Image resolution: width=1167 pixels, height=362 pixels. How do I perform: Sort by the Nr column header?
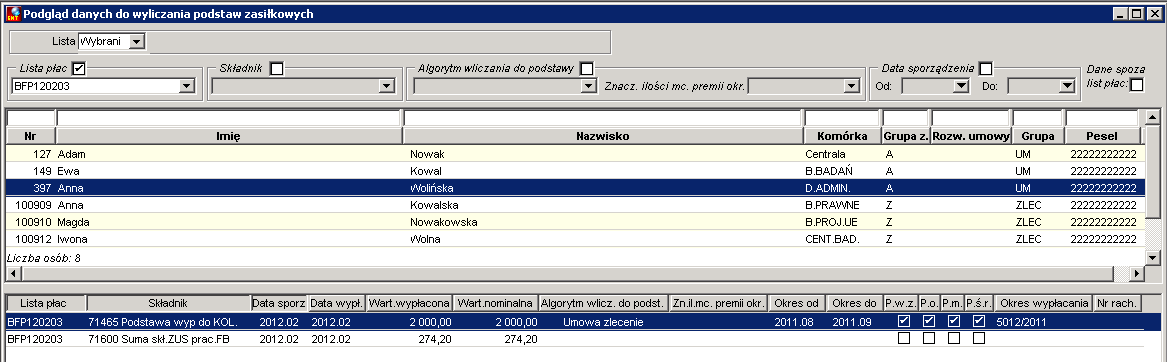coord(31,136)
